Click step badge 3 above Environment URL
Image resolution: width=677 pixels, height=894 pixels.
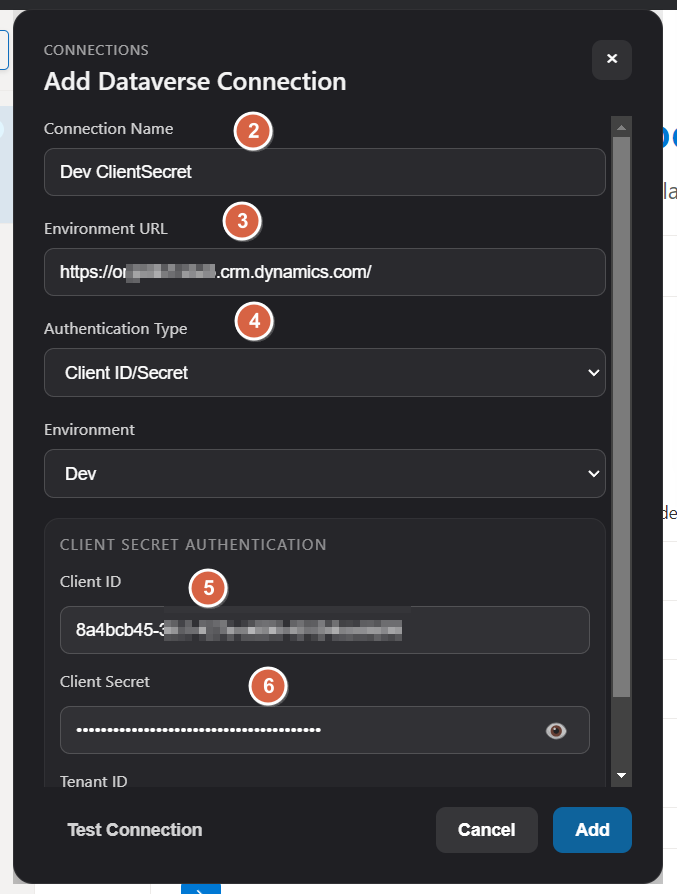(x=241, y=221)
